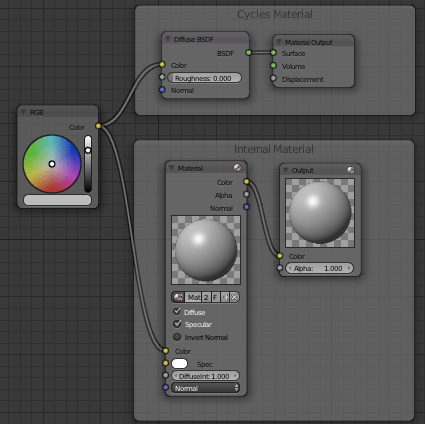Screen dimensions: 425x424
Task: Click the Material node DiffuseInt input socket
Action: point(166,375)
